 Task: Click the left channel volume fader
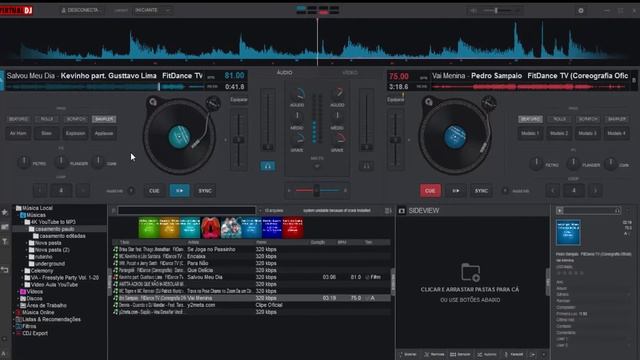coord(268,147)
